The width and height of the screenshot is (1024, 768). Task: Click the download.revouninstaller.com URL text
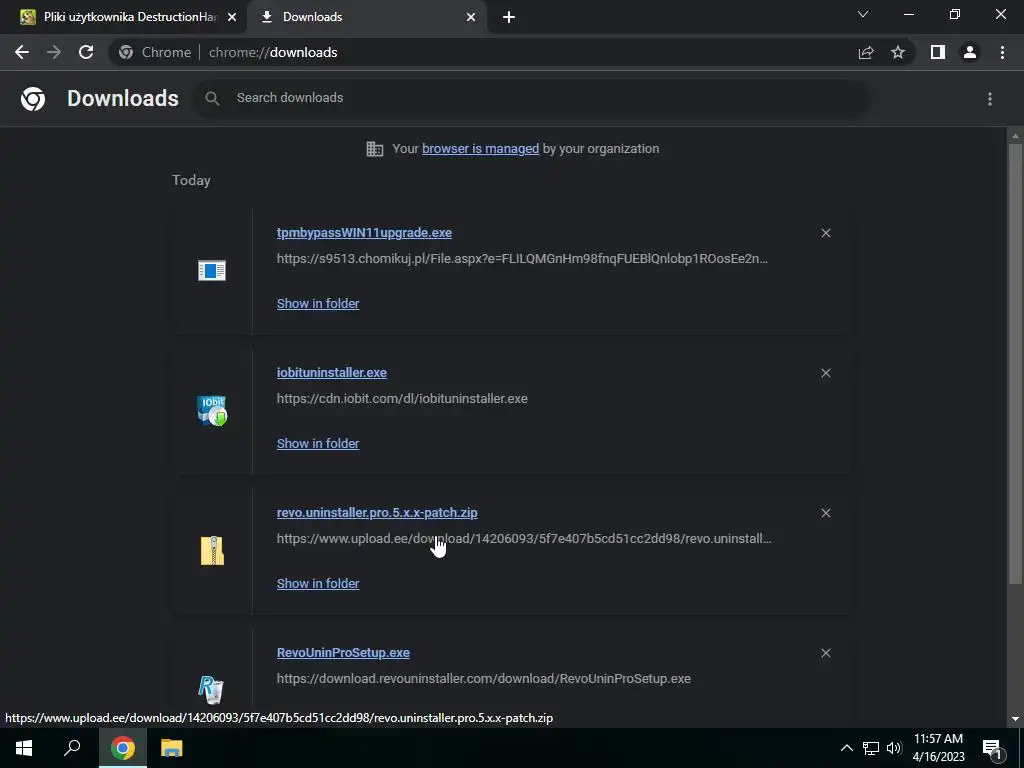coord(484,679)
